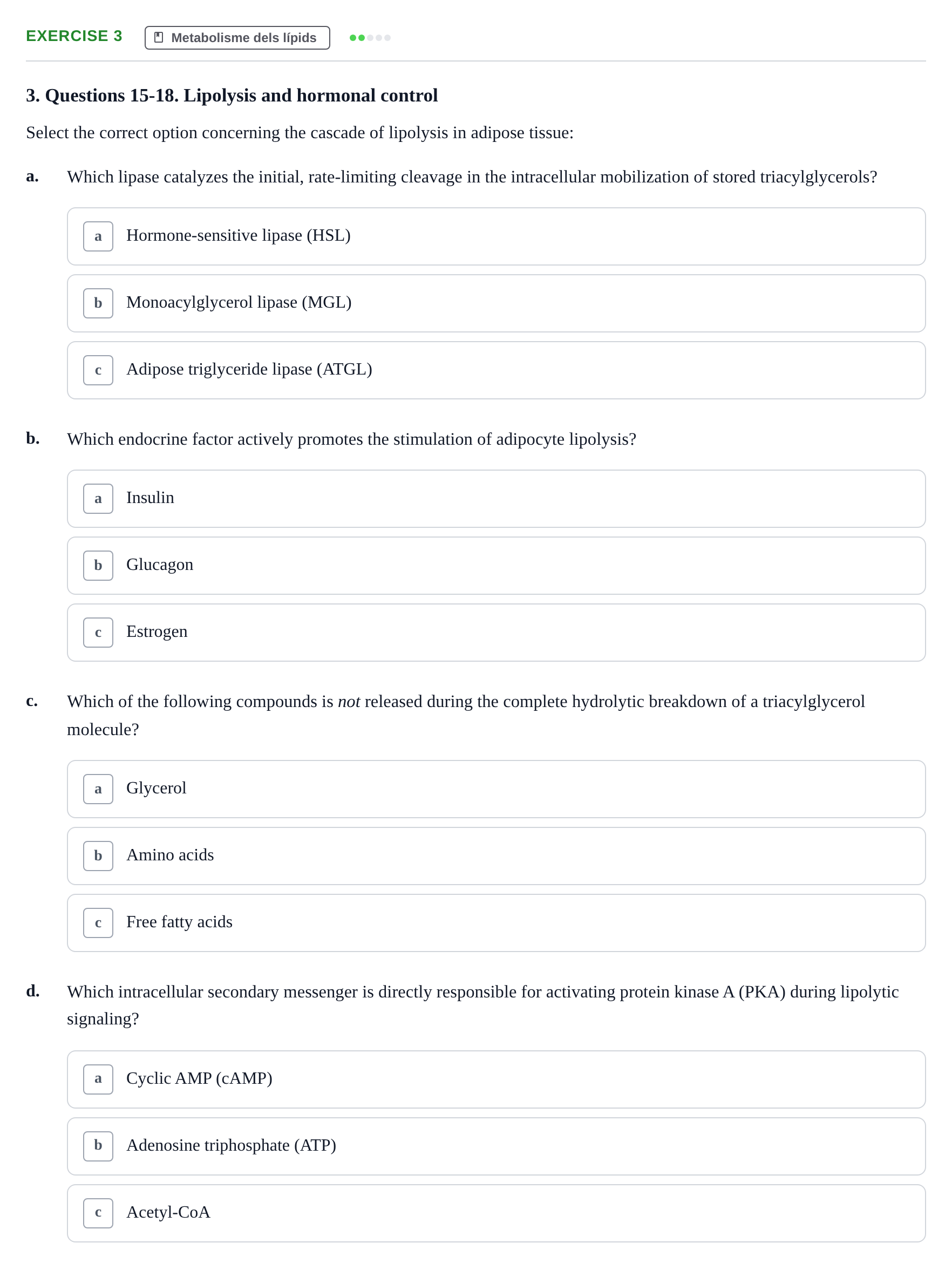Click the 'b' badge beside Amino acids

pos(98,856)
